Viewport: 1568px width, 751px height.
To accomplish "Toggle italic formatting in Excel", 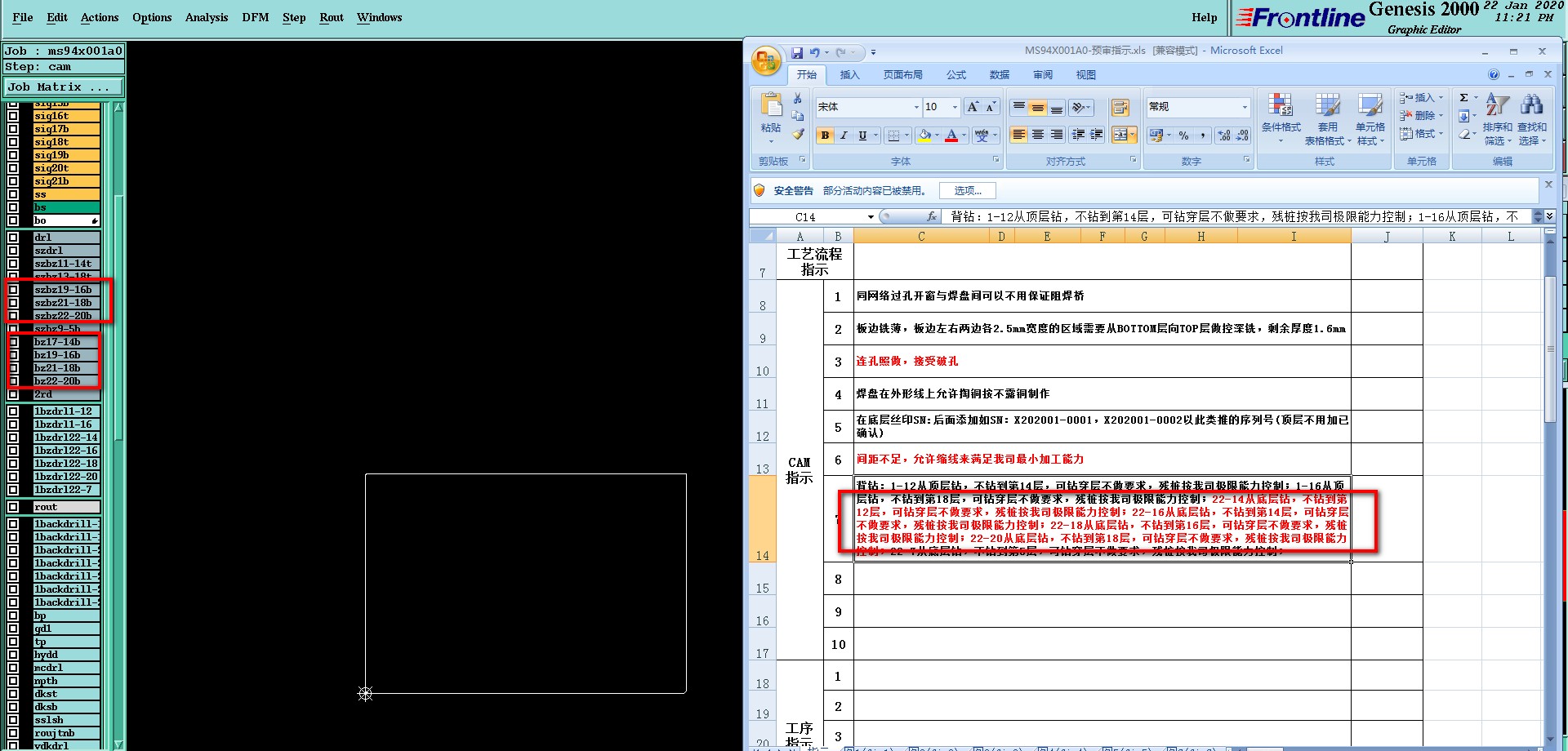I will pos(844,136).
